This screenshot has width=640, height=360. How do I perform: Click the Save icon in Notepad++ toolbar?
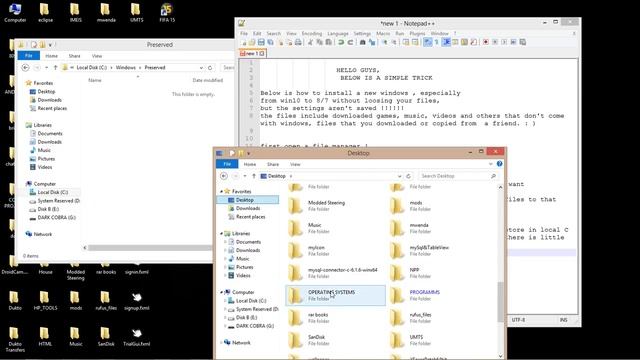[261, 42]
